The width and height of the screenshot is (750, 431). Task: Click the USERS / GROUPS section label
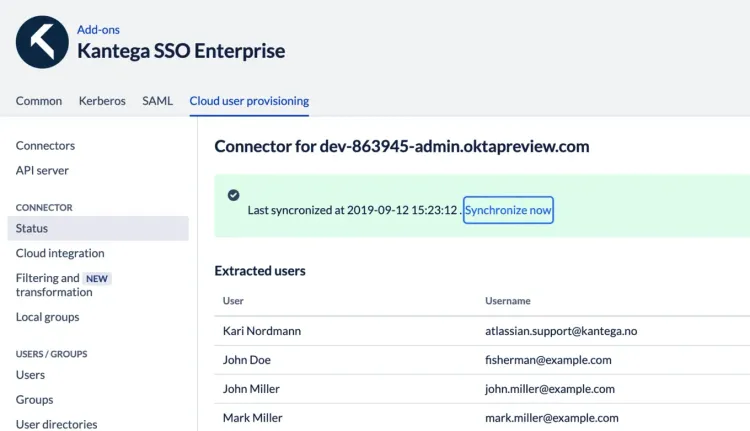52,354
